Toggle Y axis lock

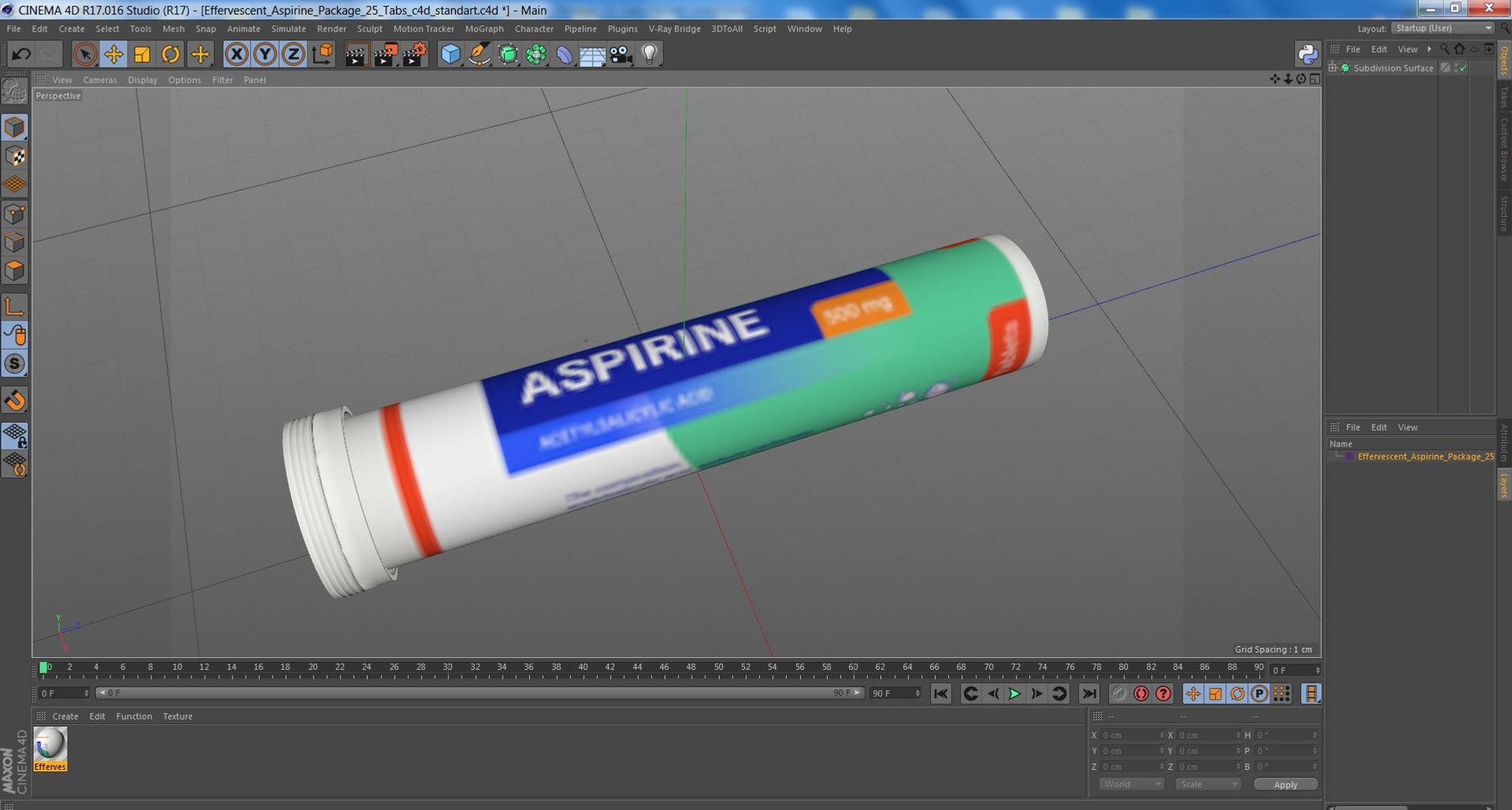[265, 54]
